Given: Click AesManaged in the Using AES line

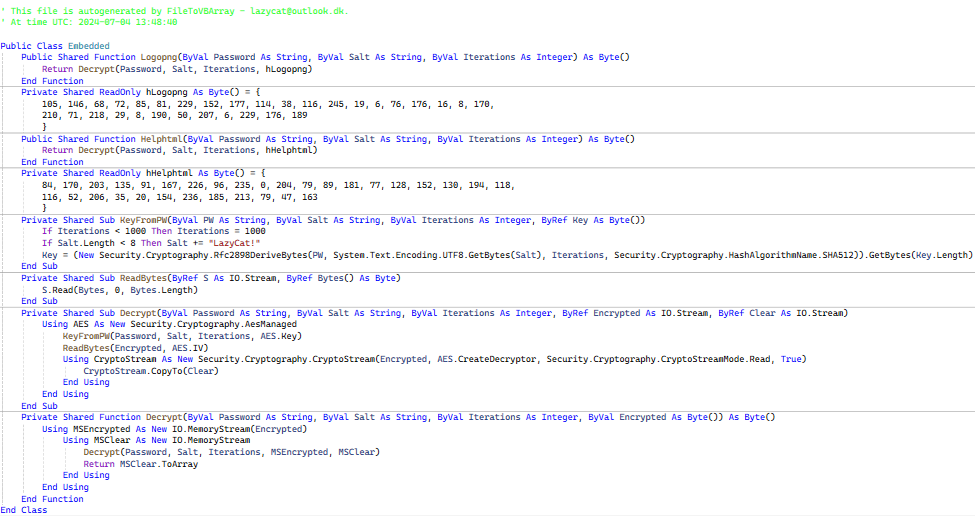Looking at the screenshot, I should [x=271, y=324].
